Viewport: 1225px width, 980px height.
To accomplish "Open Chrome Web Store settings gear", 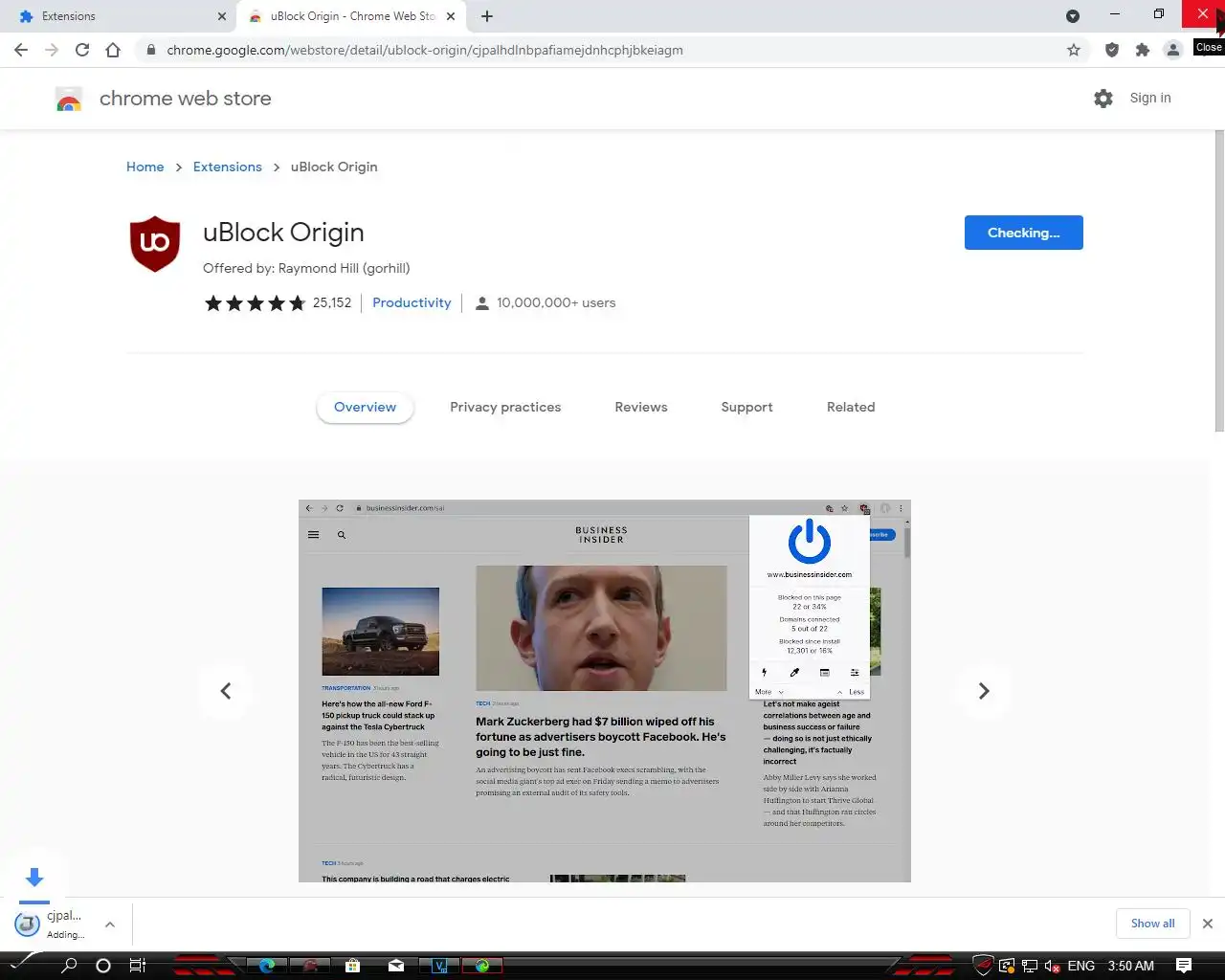I will pyautogui.click(x=1103, y=99).
